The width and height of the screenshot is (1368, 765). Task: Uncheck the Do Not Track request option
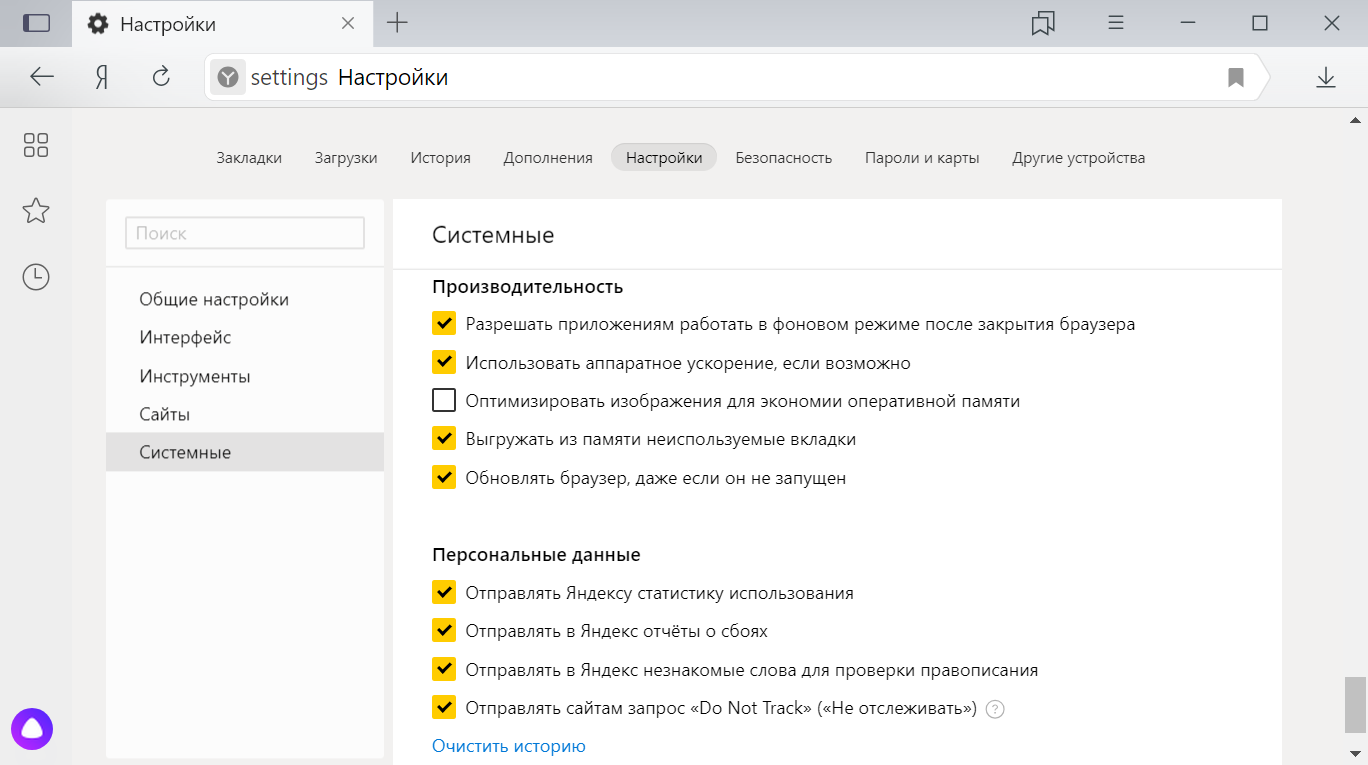(444, 707)
